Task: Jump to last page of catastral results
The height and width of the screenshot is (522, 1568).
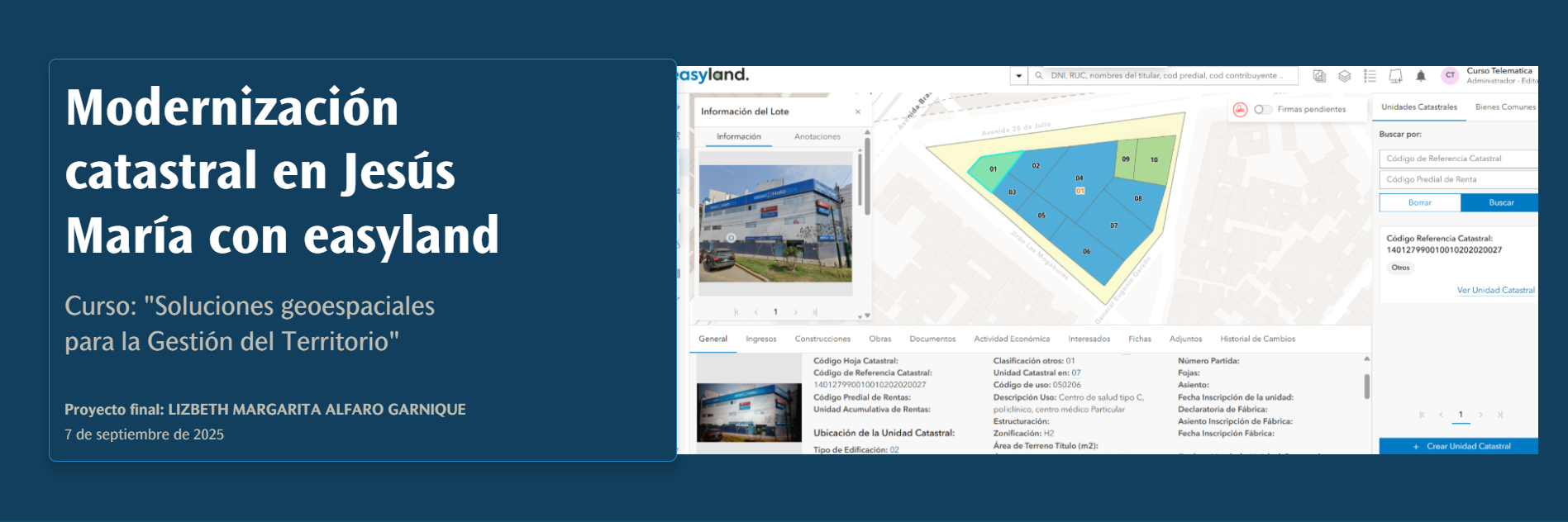Action: [x=1500, y=415]
